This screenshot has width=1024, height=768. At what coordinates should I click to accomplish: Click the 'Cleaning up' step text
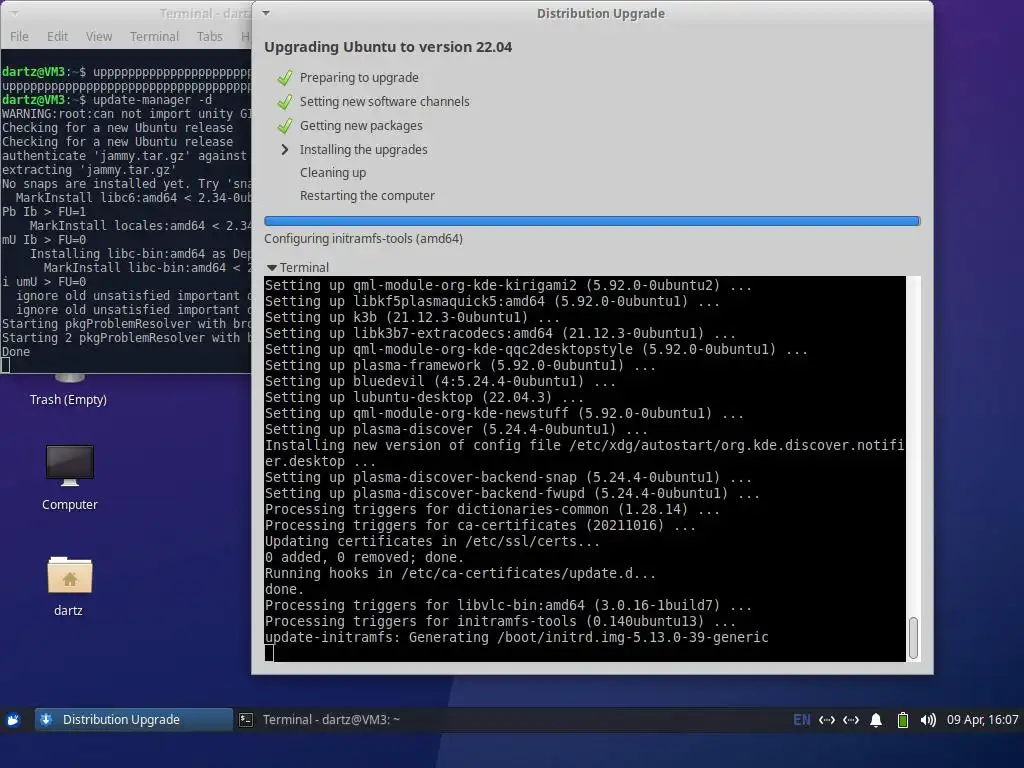(x=333, y=172)
